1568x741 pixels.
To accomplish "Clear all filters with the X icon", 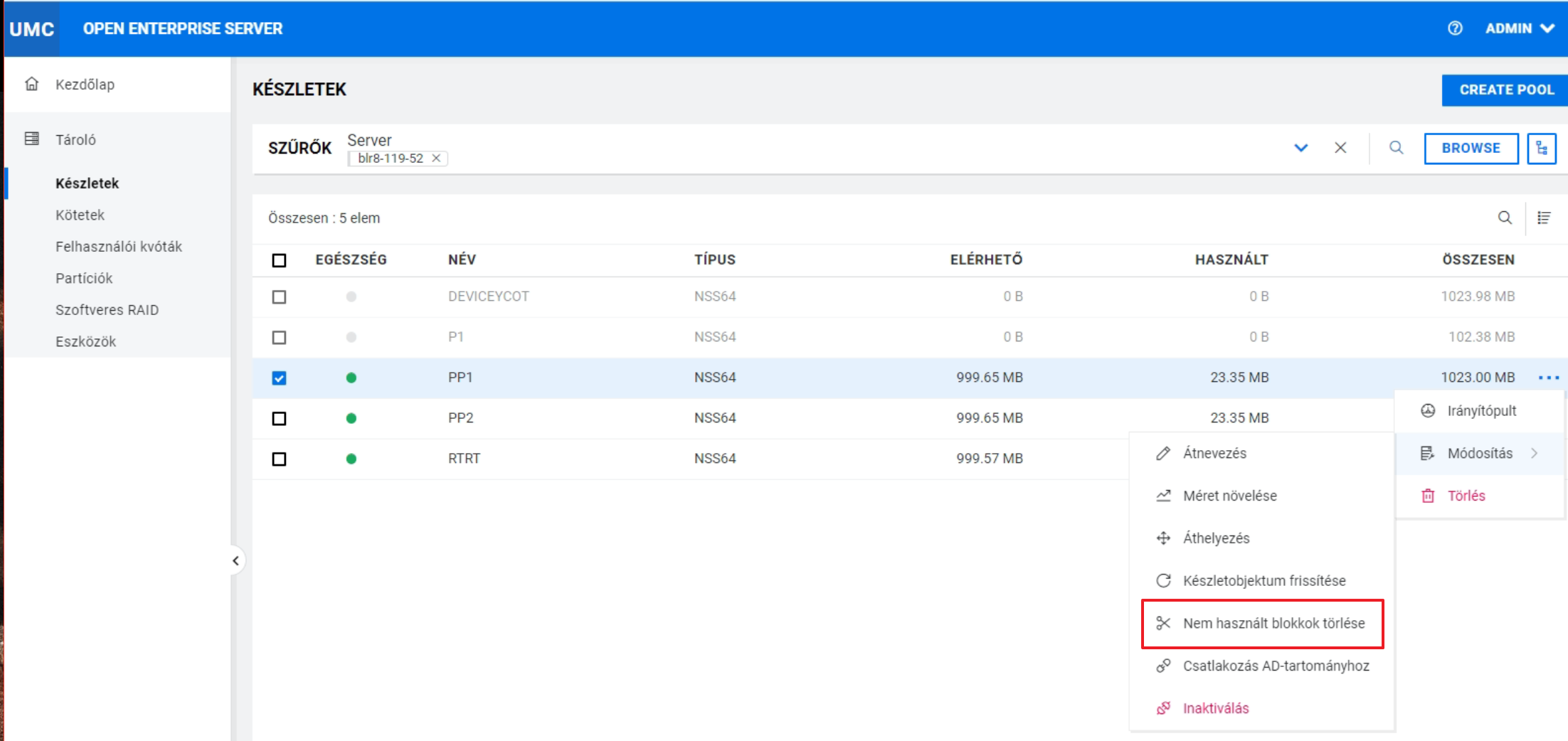I will (x=1340, y=148).
